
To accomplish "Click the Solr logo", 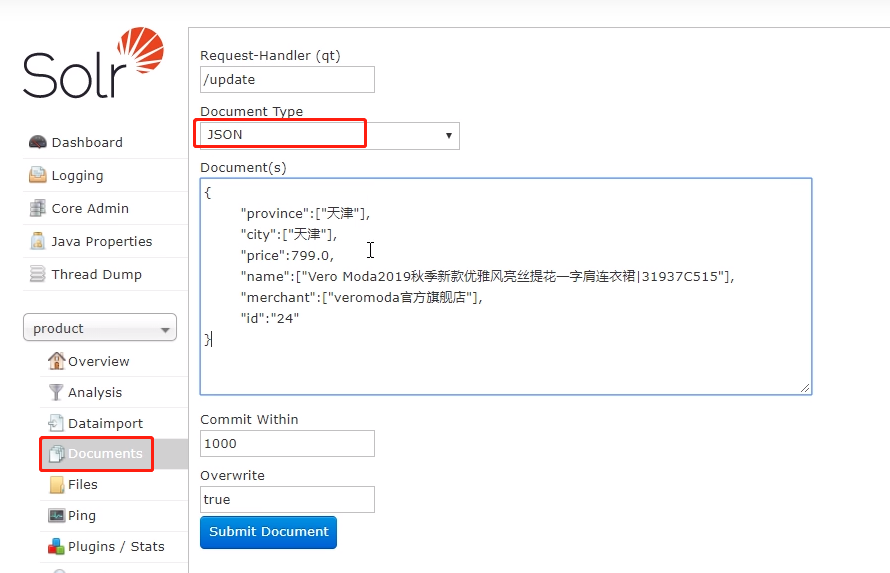I will coord(94,62).
